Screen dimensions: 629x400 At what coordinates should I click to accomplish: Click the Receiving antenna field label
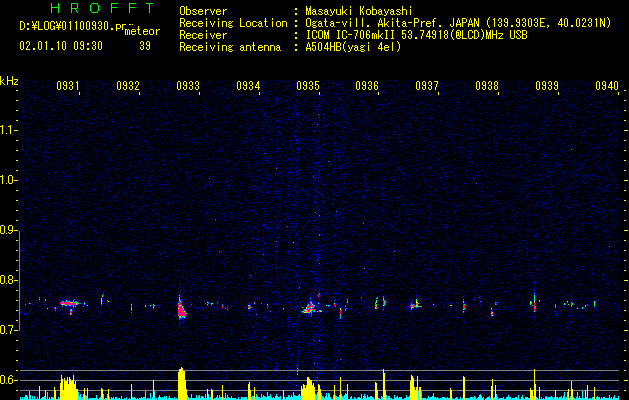pyautogui.click(x=230, y=47)
